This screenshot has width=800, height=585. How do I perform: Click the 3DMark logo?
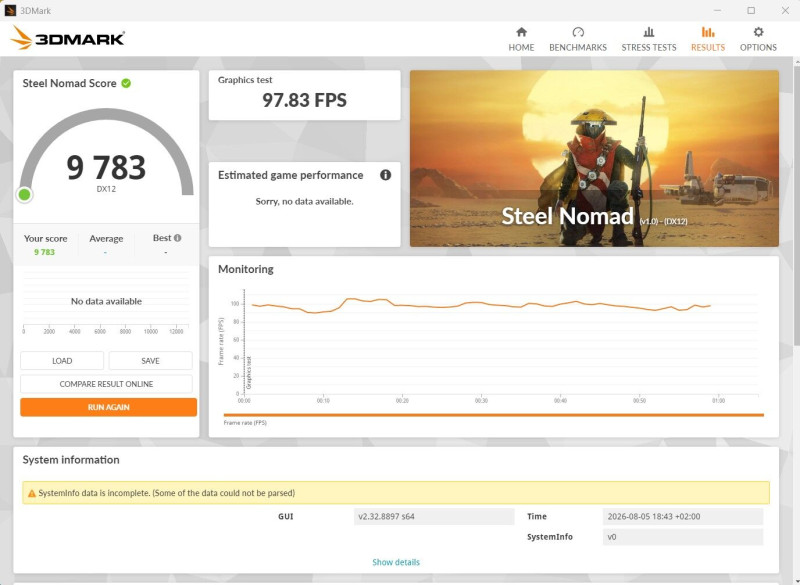[x=67, y=38]
